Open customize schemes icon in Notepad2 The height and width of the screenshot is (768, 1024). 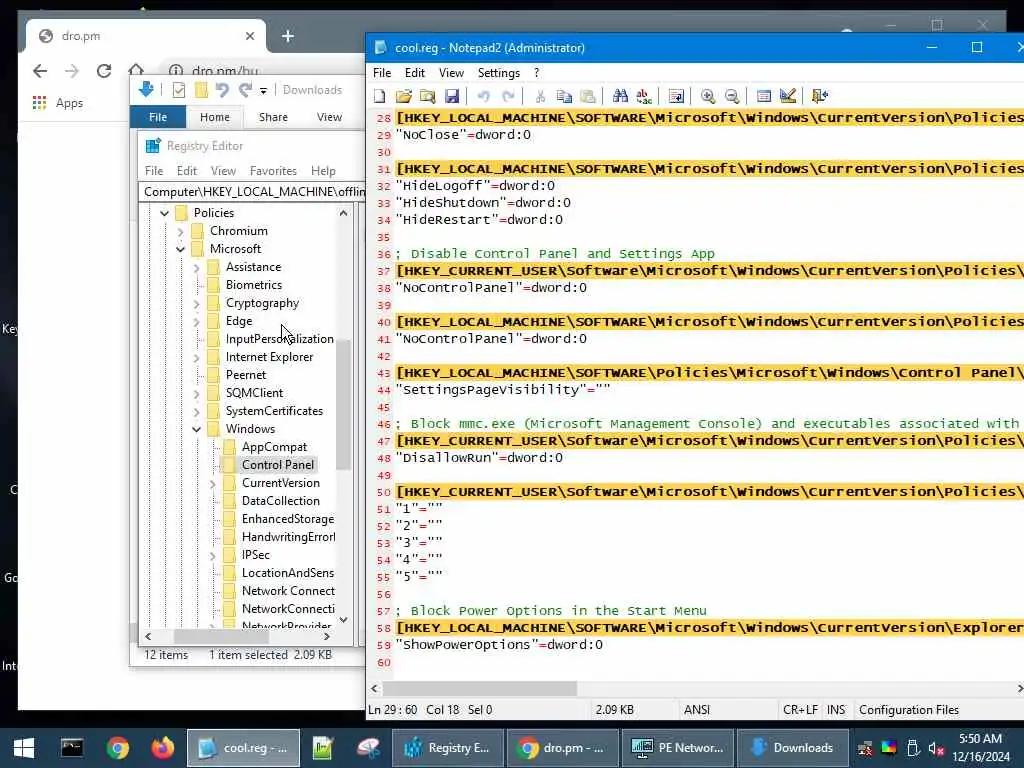coord(788,97)
